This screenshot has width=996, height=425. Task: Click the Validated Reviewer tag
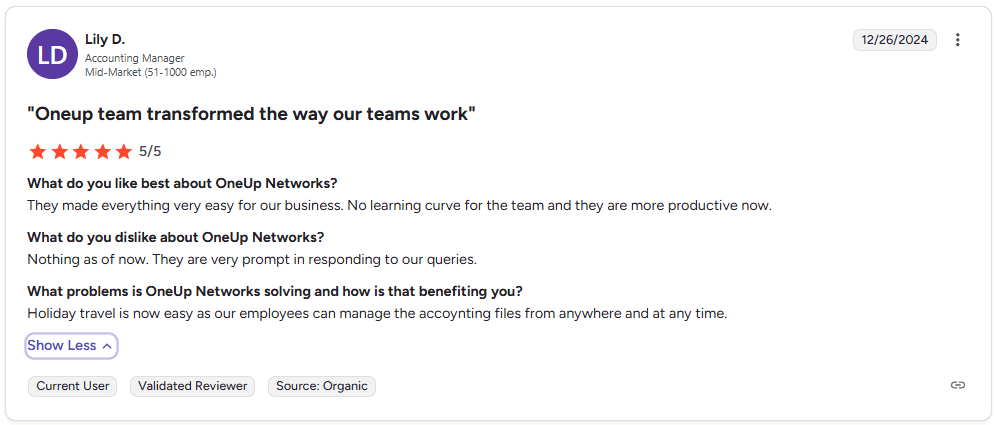coord(193,386)
